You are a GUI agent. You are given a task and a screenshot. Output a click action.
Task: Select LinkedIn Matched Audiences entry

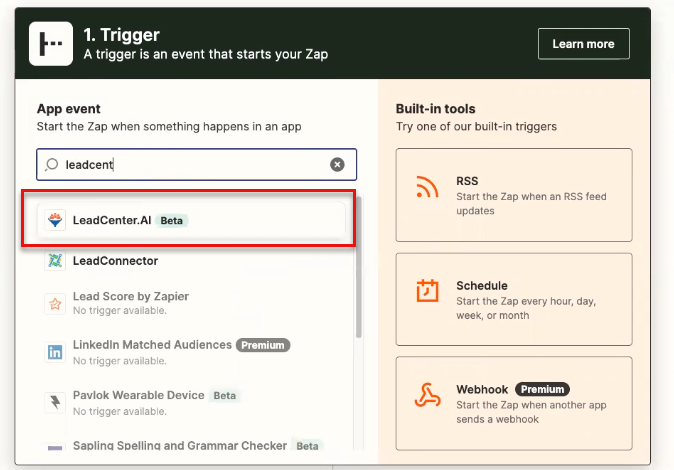click(191, 352)
